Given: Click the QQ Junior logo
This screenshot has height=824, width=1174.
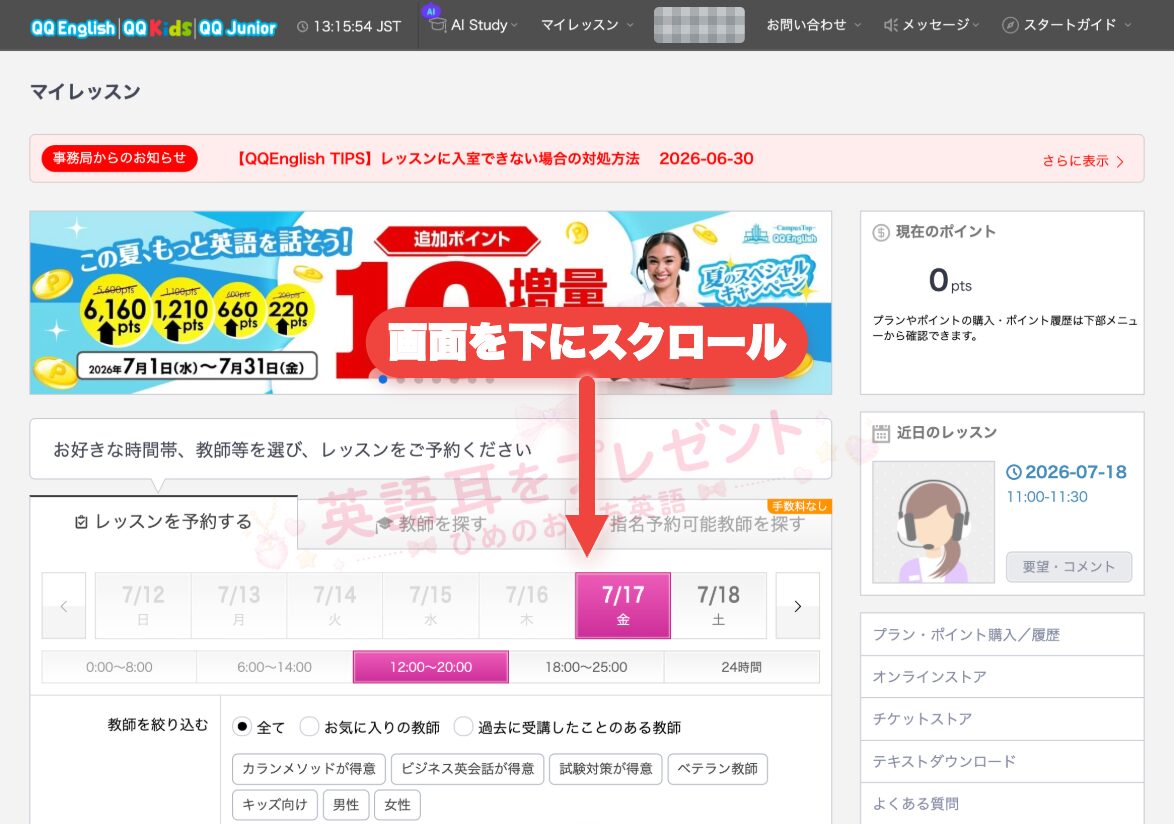Looking at the screenshot, I should [x=237, y=28].
